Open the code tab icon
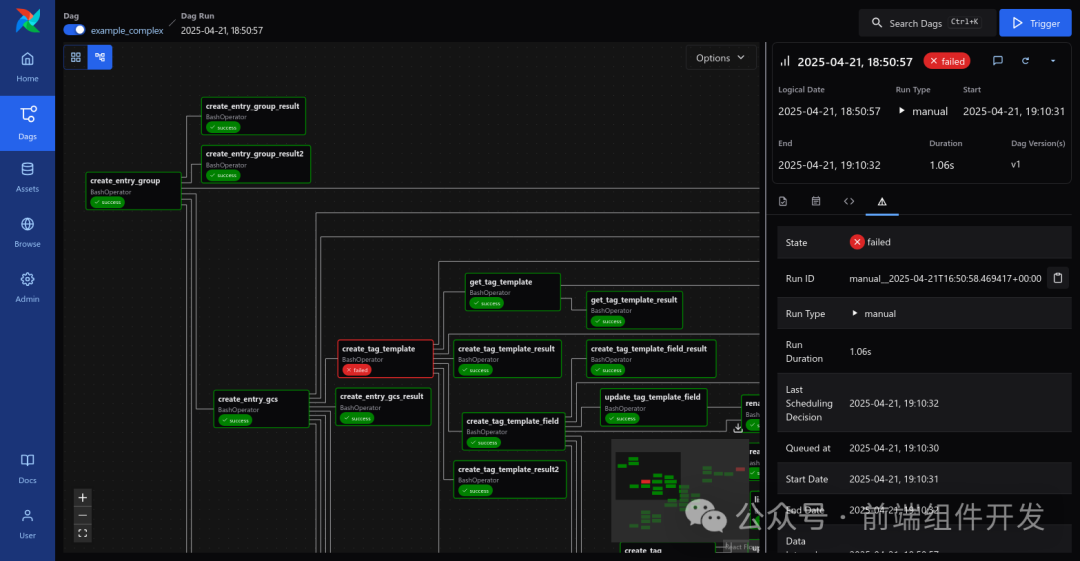Image resolution: width=1080 pixels, height=561 pixels. [849, 201]
